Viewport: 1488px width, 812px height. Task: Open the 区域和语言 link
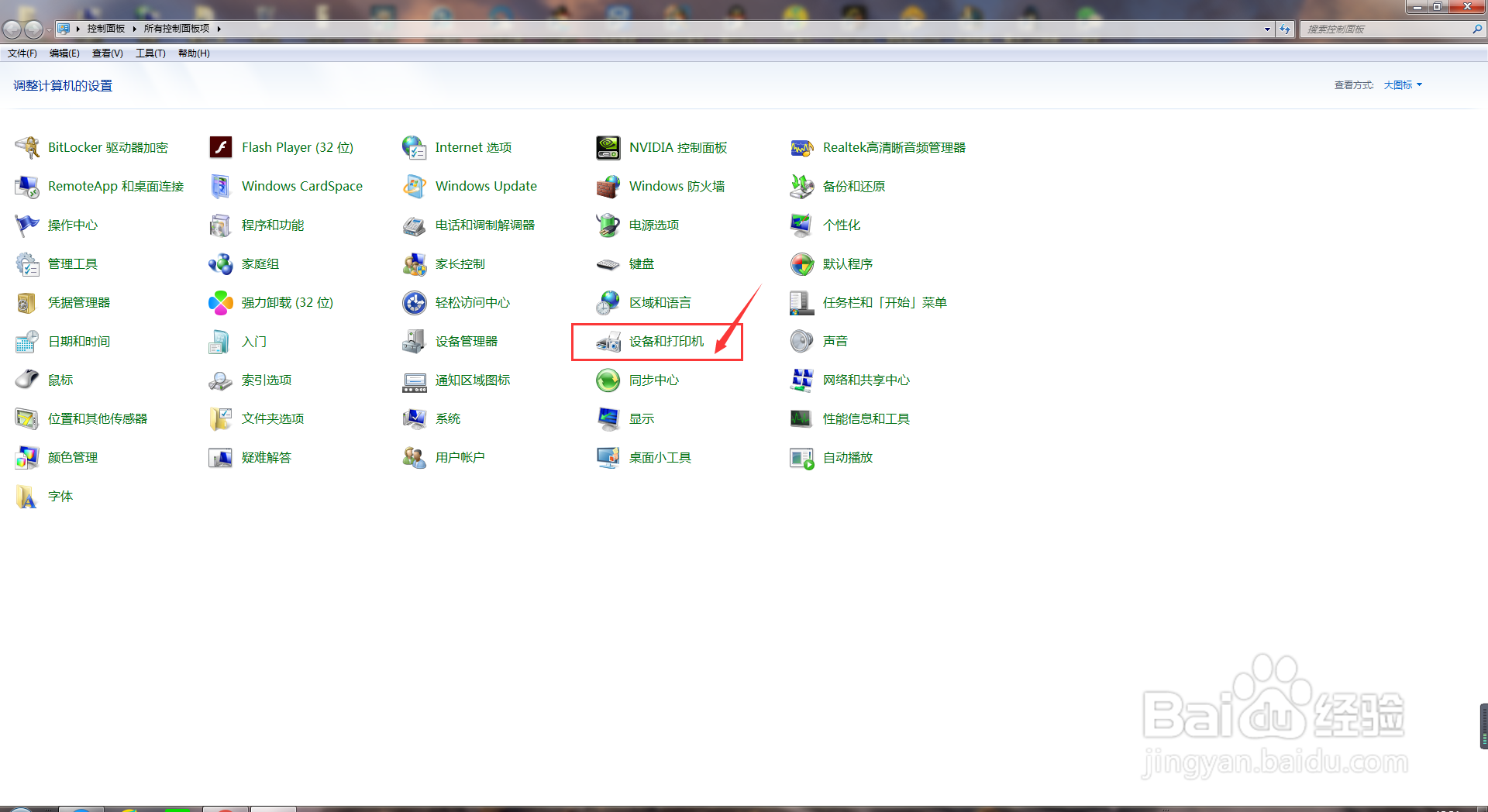point(660,302)
